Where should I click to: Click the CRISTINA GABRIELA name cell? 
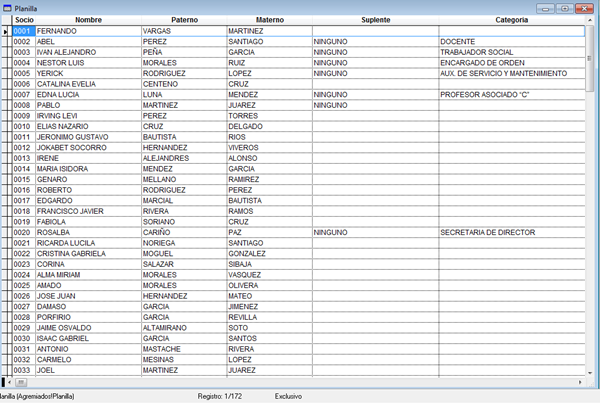pyautogui.click(x=88, y=254)
